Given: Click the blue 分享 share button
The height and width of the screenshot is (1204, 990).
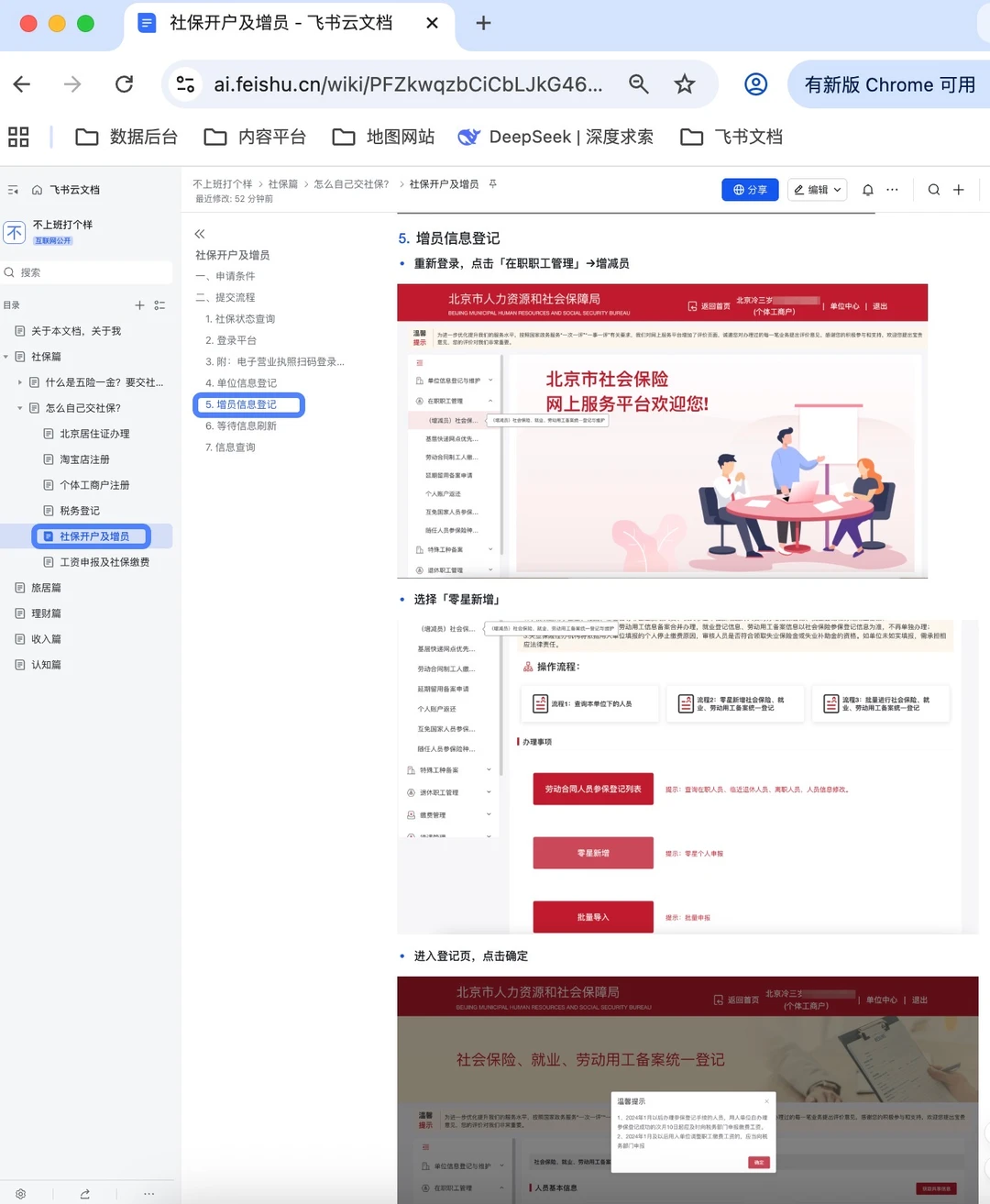Looking at the screenshot, I should (x=750, y=190).
